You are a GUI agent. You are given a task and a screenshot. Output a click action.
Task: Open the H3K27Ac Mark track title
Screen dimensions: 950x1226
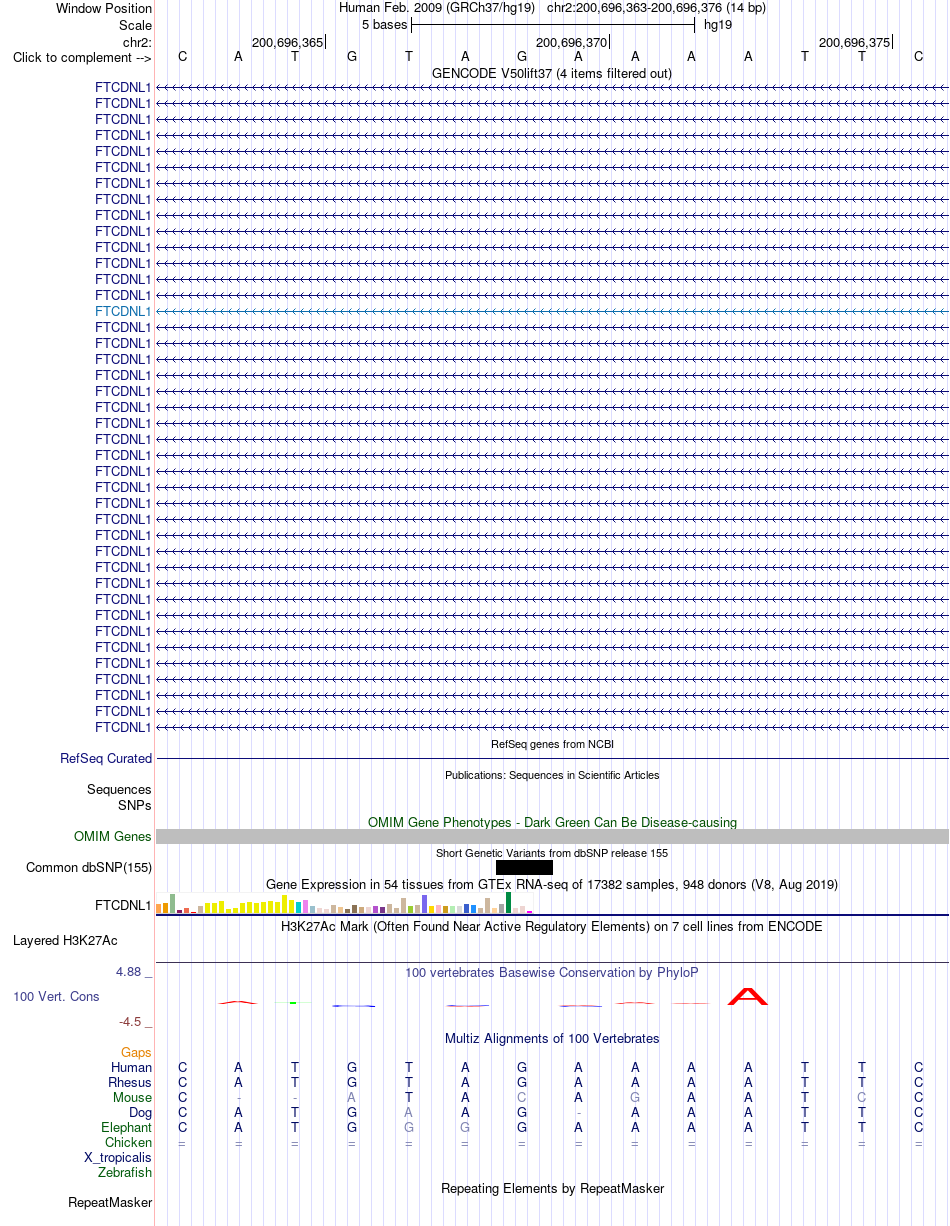552,927
